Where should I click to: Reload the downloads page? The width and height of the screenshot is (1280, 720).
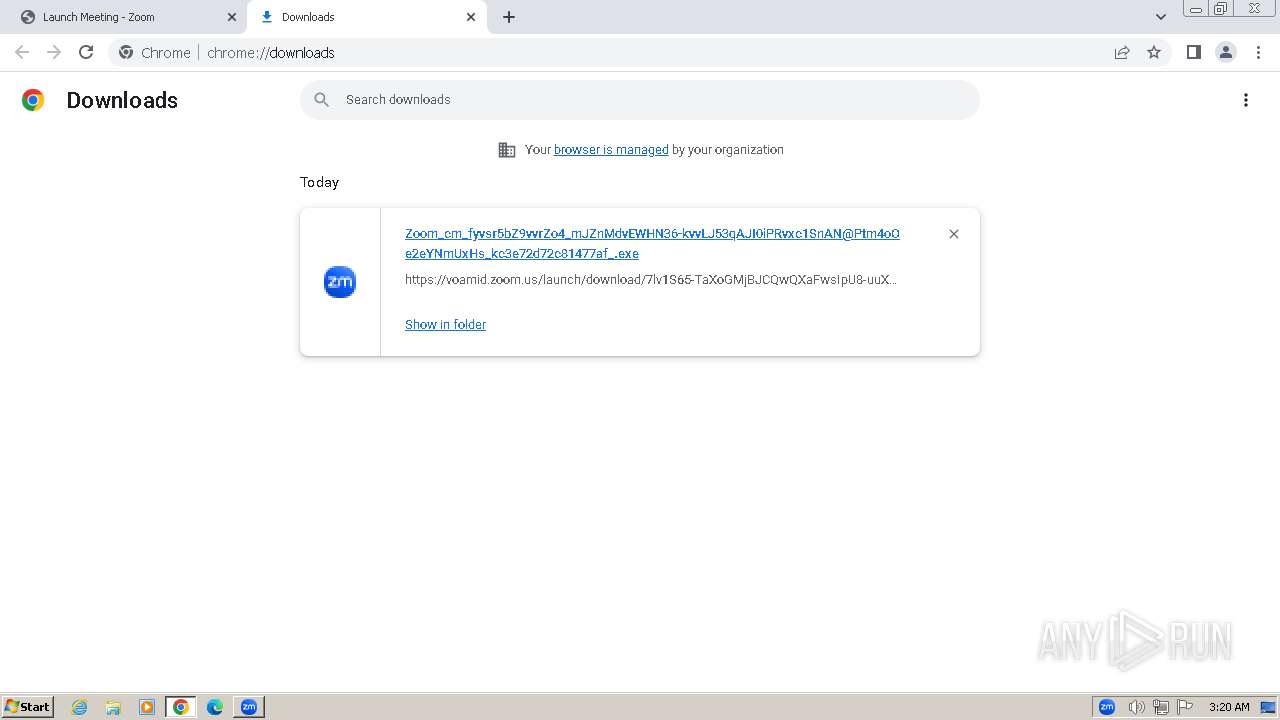(86, 52)
